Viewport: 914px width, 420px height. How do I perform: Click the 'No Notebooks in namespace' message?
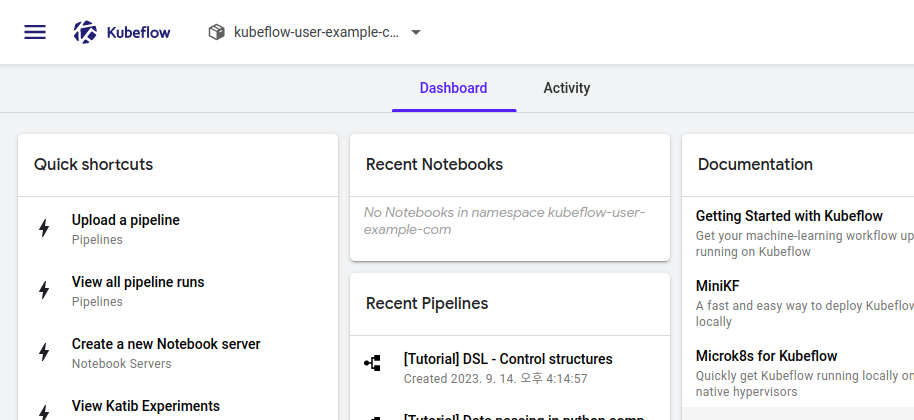pyautogui.click(x=504, y=221)
